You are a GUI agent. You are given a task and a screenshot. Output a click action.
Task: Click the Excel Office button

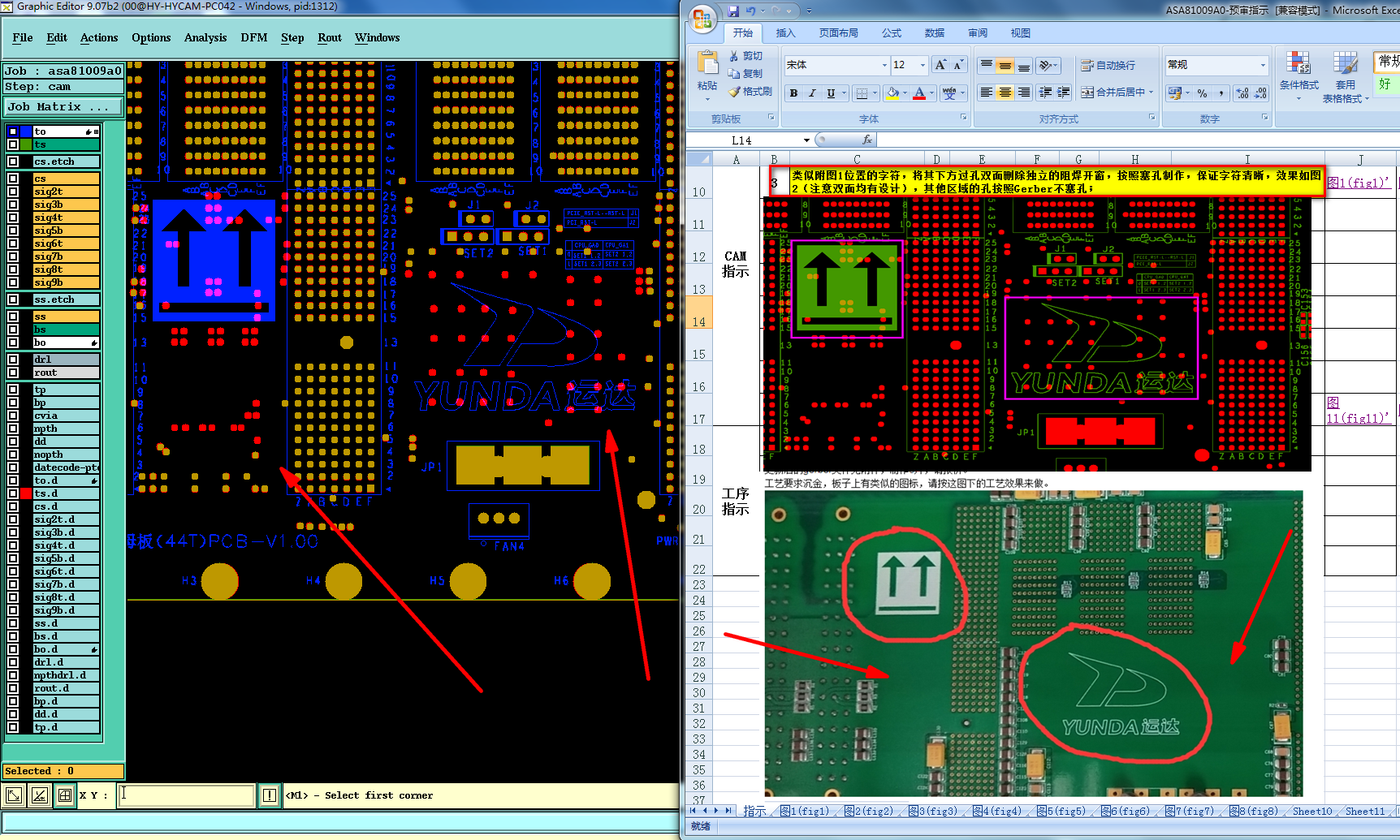point(702,17)
